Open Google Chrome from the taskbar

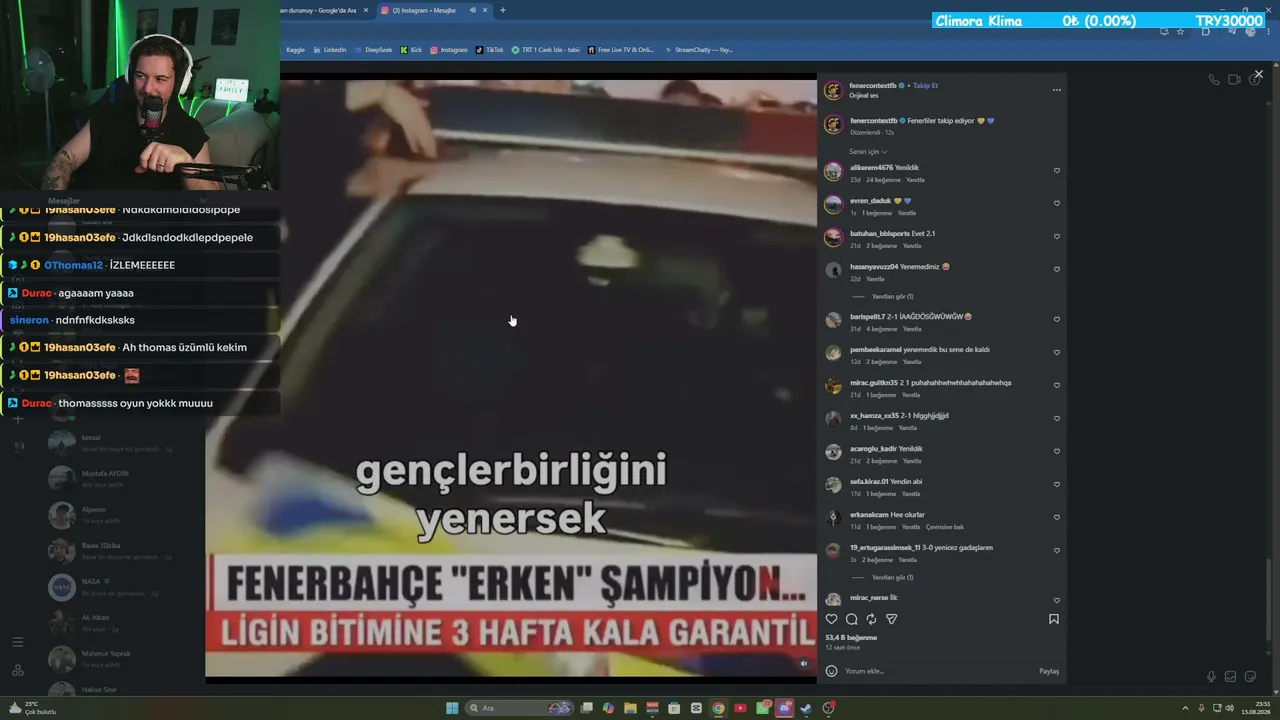(718, 708)
